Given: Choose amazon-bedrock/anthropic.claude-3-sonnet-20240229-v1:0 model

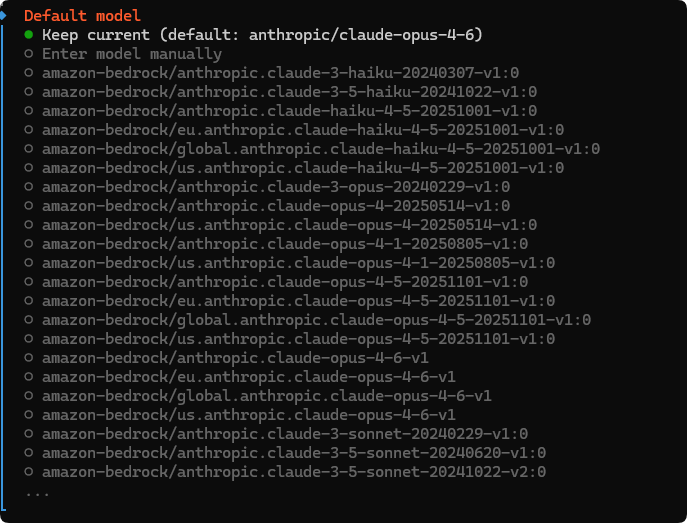Looking at the screenshot, I should (x=285, y=434).
